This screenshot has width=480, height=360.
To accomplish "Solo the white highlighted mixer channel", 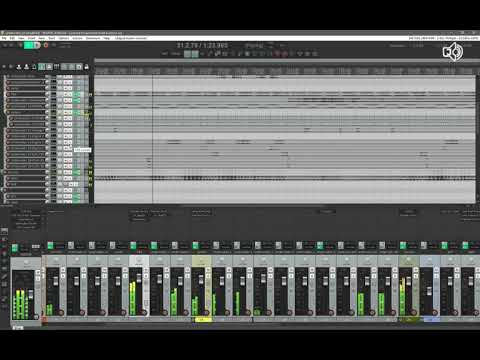I will pos(146,276).
